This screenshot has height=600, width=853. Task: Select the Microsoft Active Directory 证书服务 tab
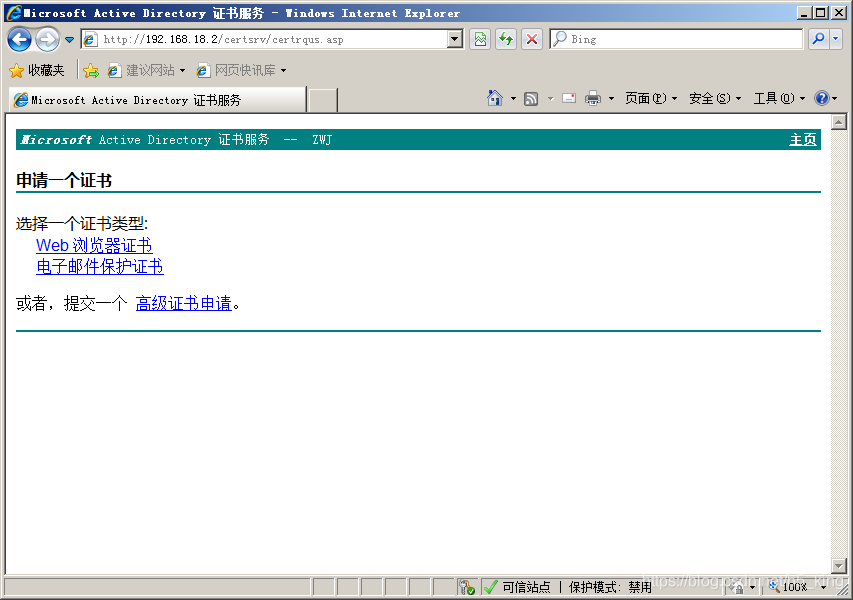(158, 100)
